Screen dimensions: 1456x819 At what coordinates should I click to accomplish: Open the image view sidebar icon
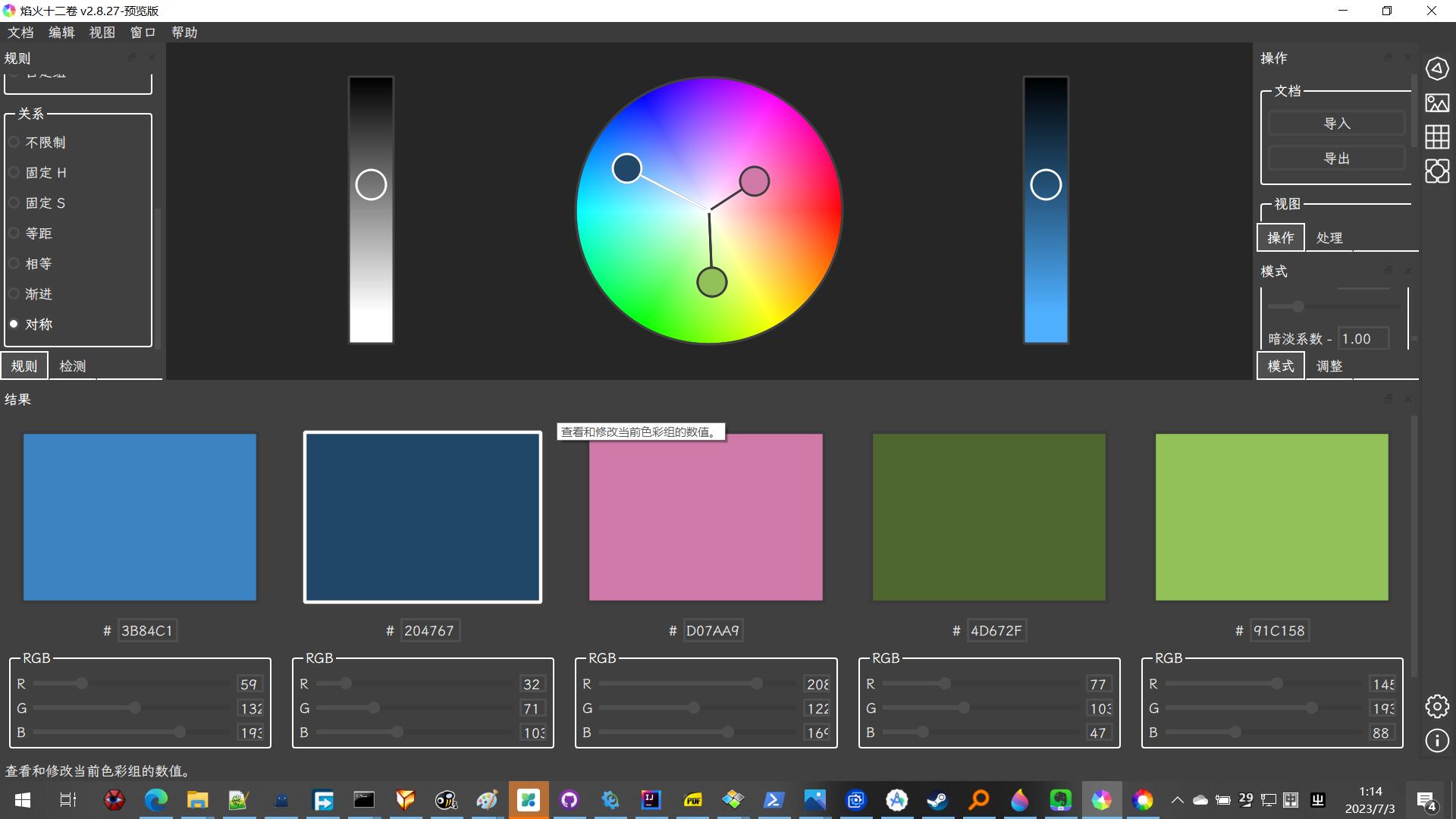tap(1437, 103)
